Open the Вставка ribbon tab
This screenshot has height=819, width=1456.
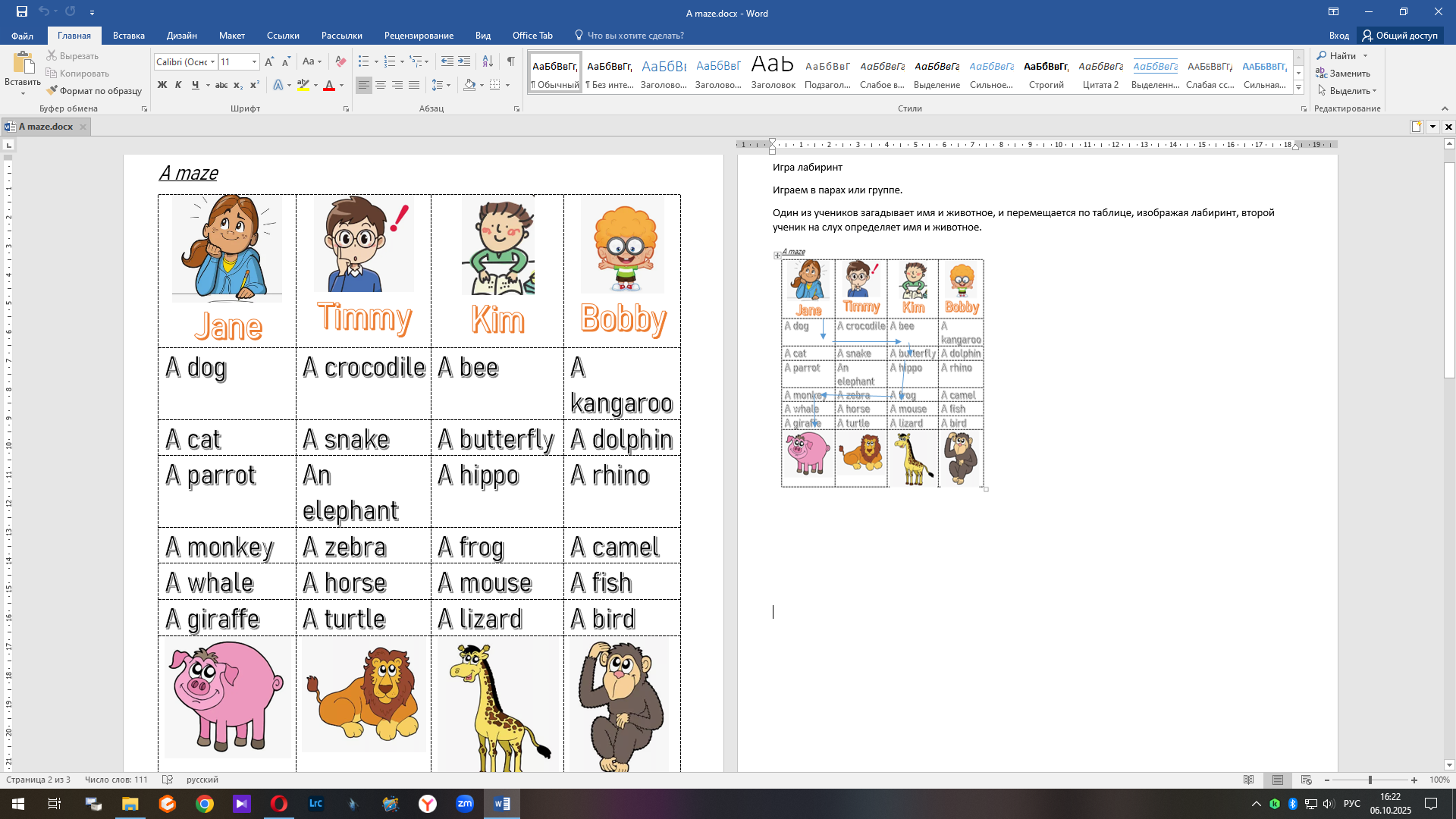(x=128, y=36)
